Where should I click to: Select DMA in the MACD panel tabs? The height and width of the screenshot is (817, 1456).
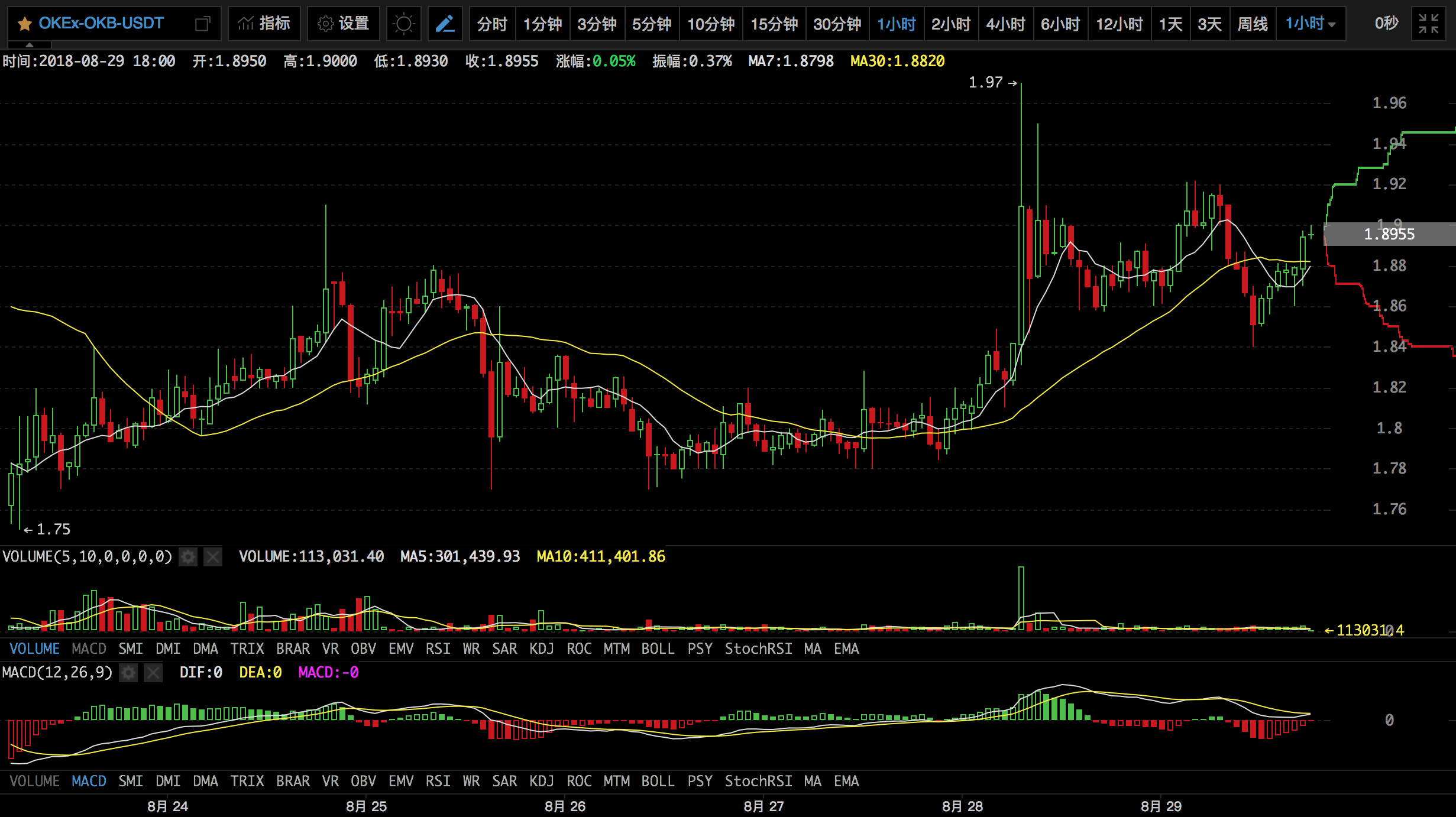(x=205, y=781)
